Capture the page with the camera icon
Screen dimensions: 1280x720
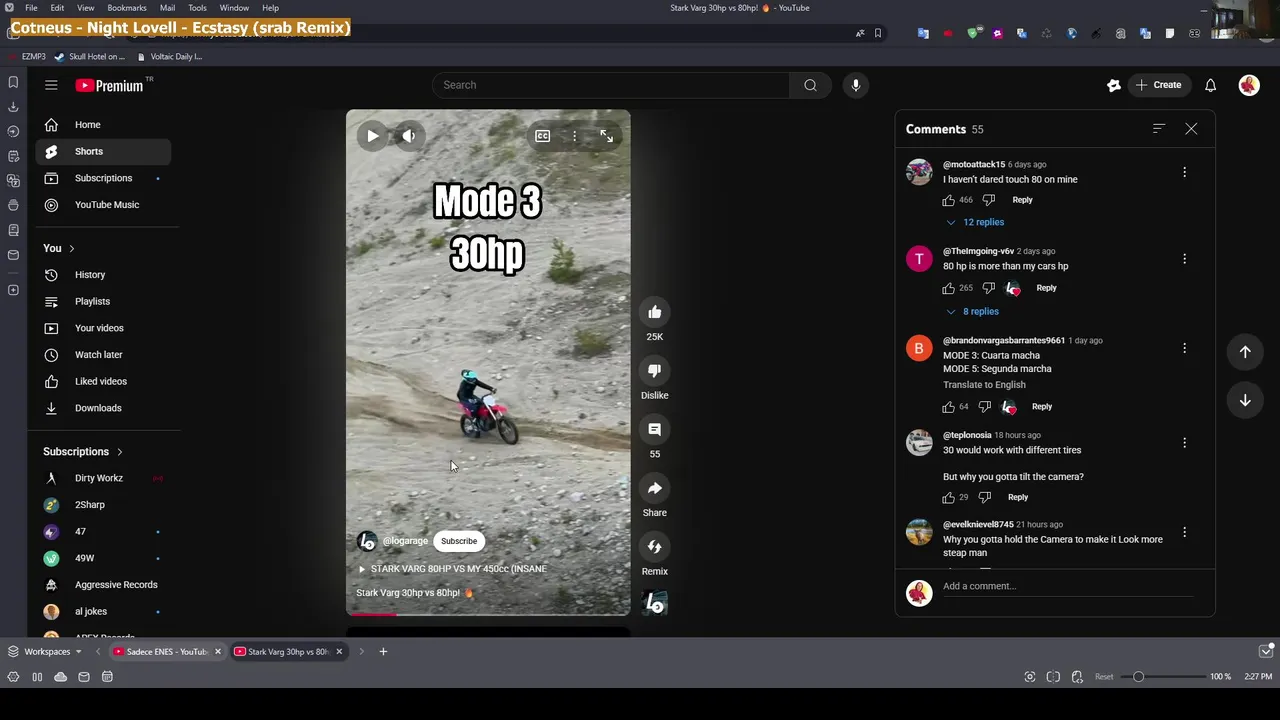point(1029,677)
